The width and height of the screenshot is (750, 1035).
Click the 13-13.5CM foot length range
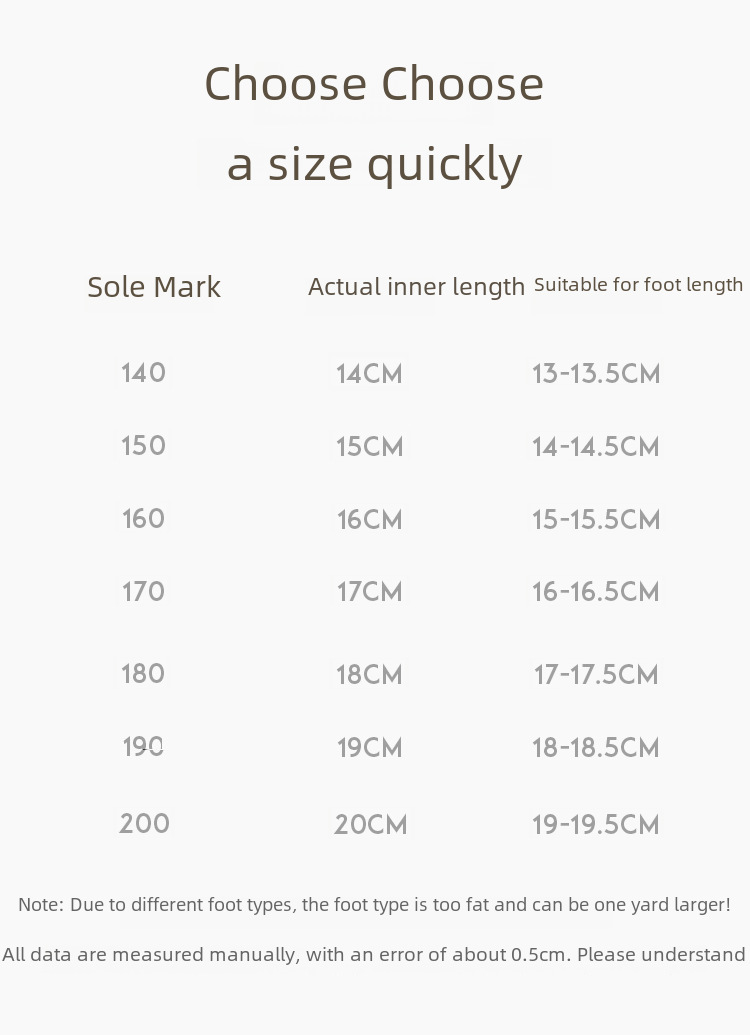[596, 374]
